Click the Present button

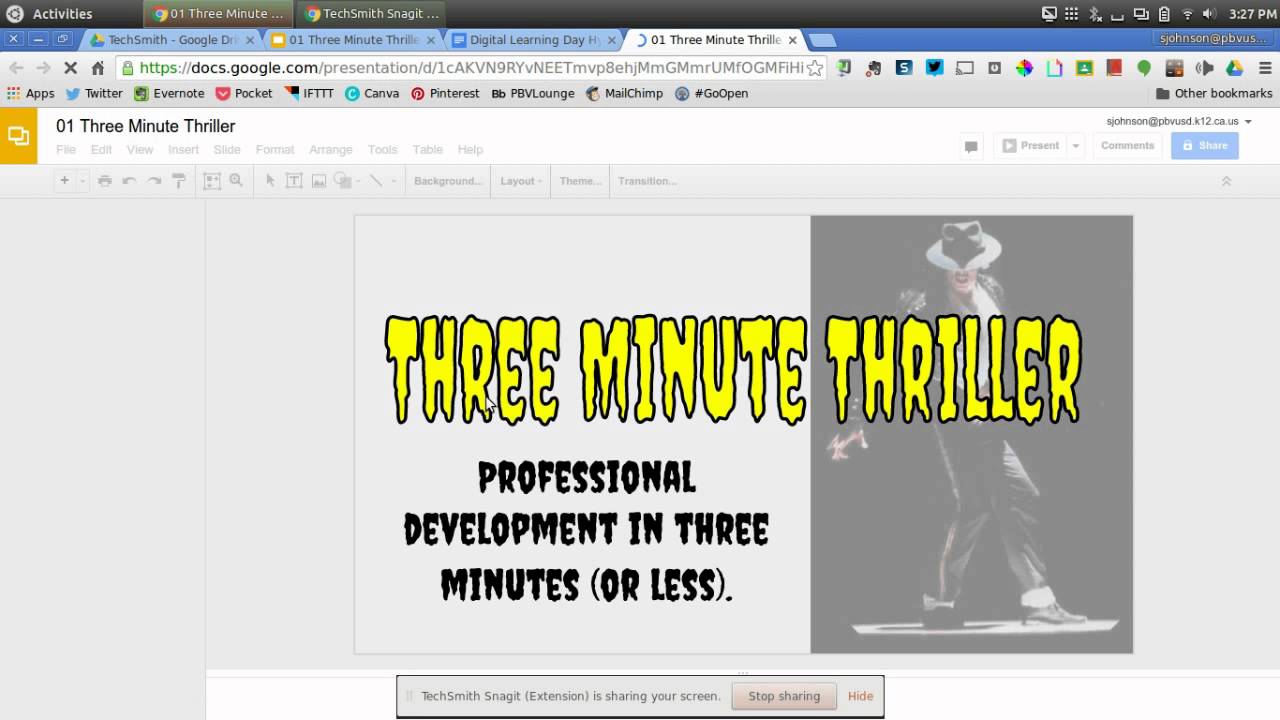pos(1030,146)
